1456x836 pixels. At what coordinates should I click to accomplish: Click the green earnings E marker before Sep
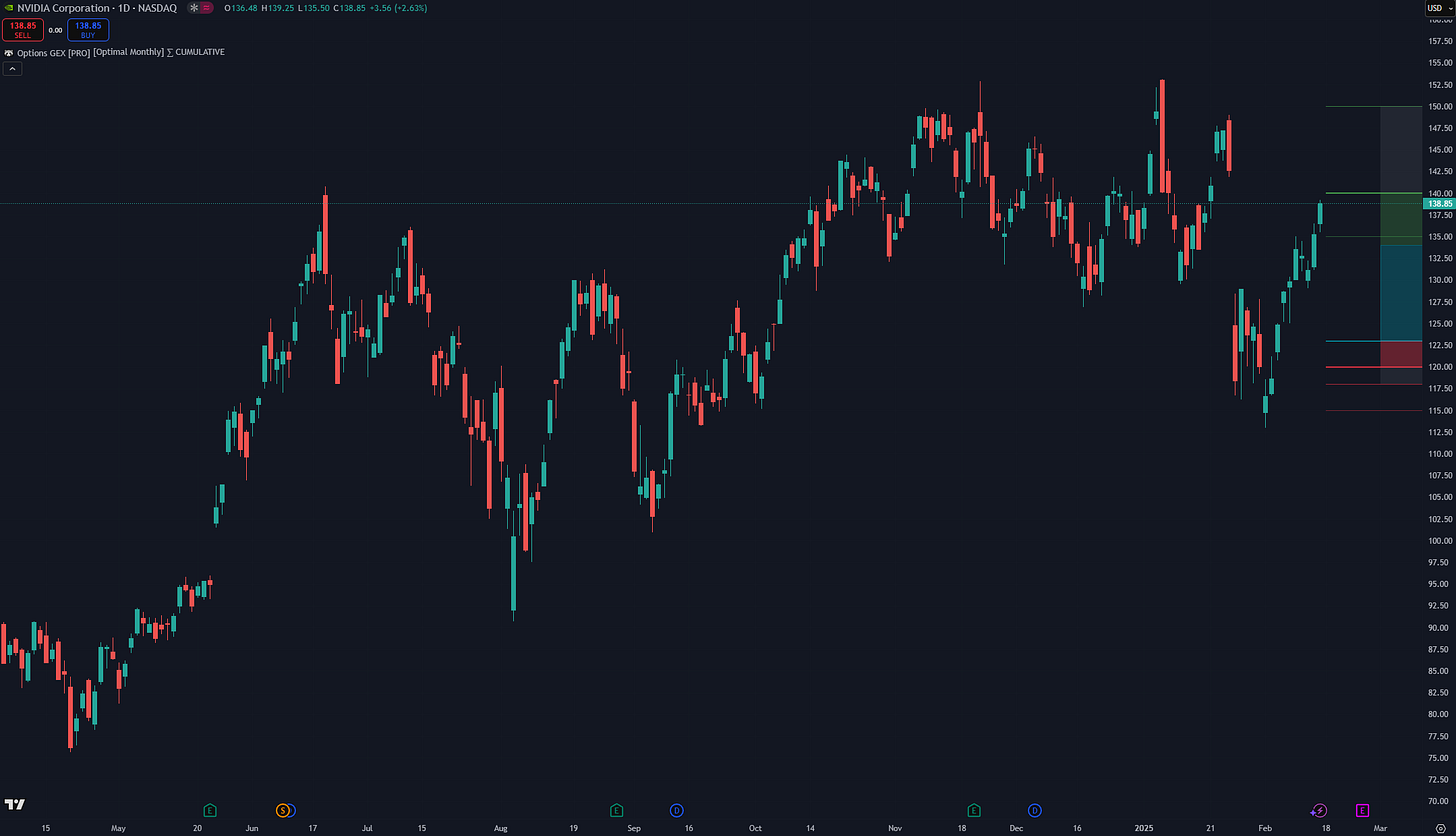coord(616,810)
